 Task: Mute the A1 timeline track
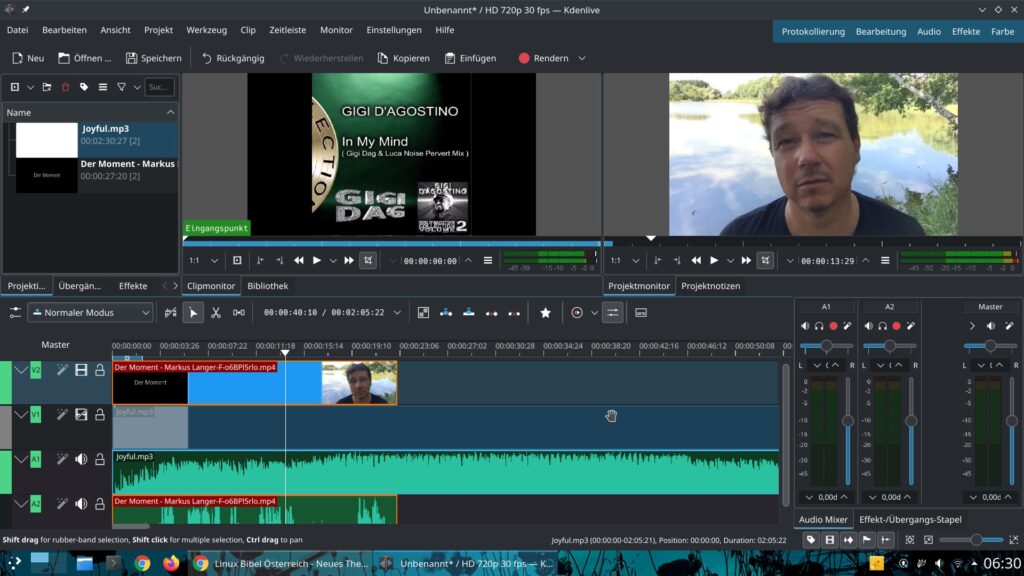(81, 459)
